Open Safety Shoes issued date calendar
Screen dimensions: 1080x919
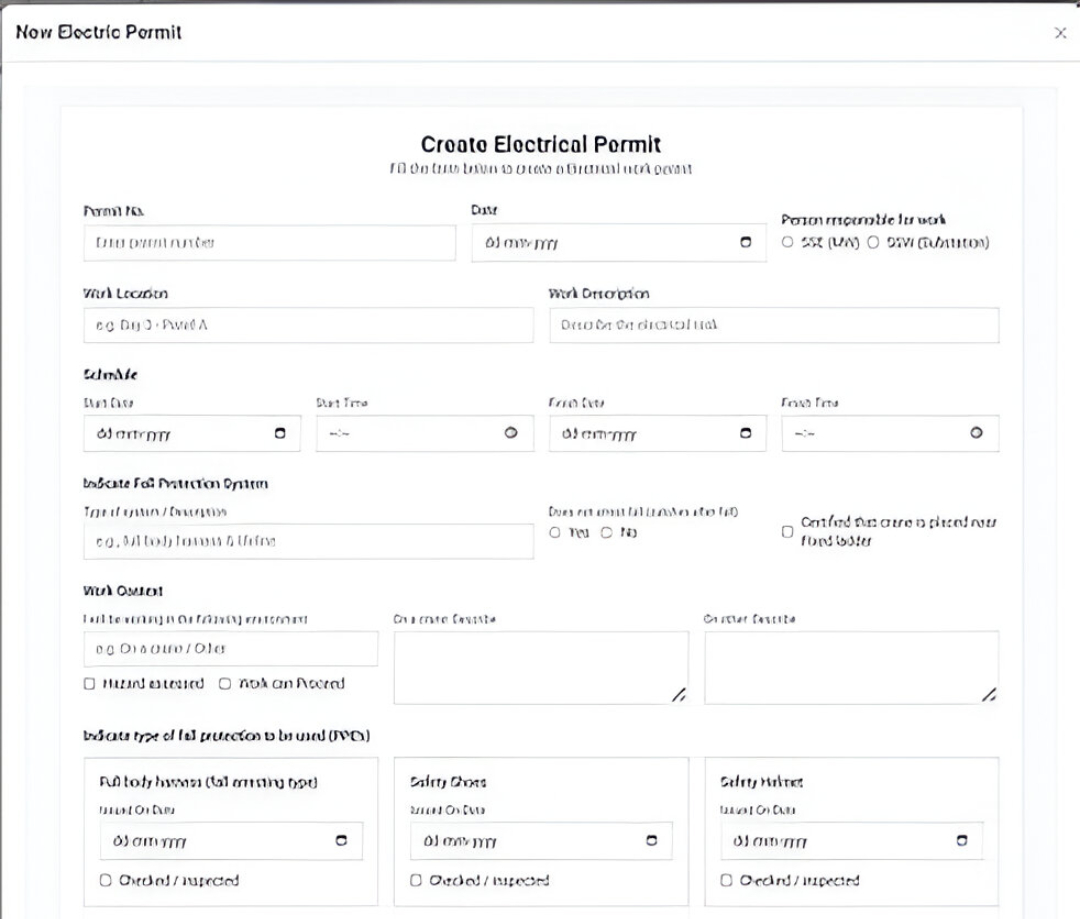(652, 841)
